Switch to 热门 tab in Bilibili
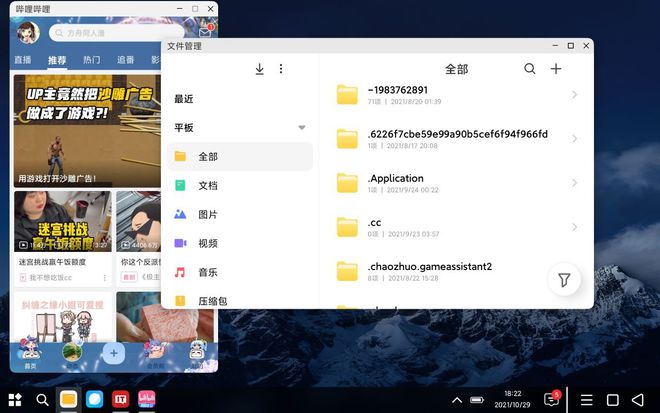 click(x=91, y=60)
